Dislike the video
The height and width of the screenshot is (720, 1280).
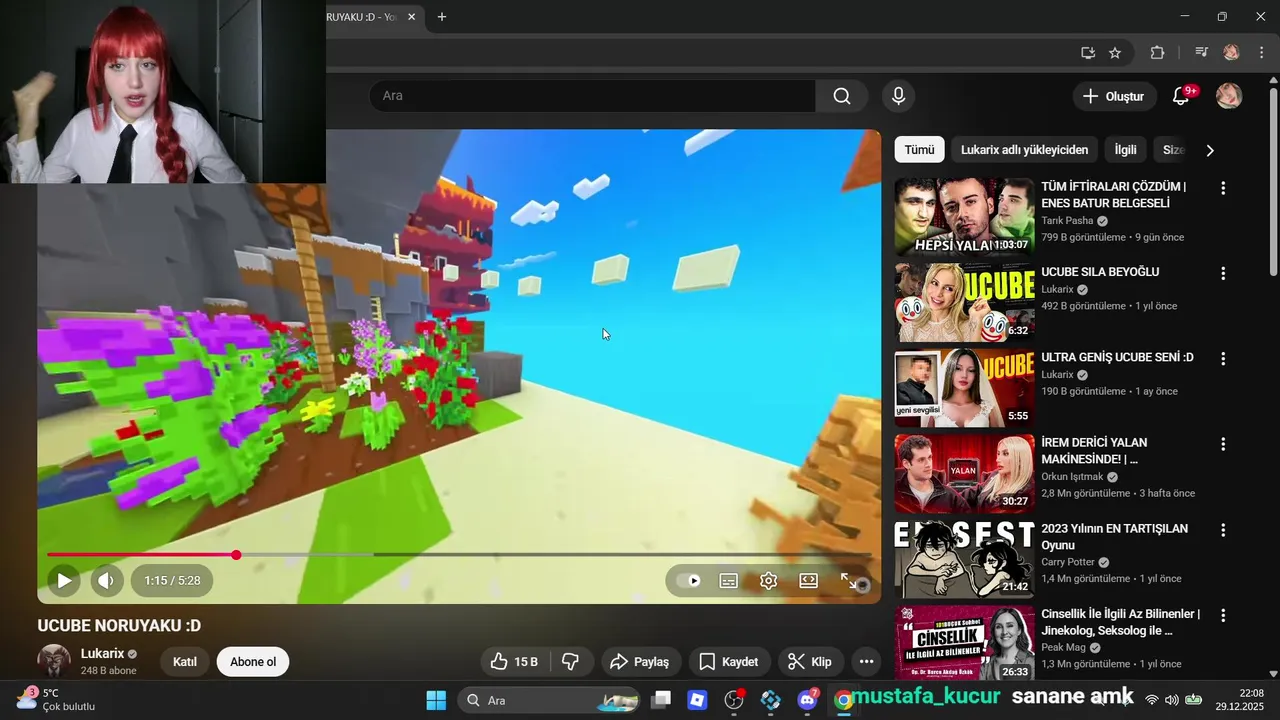571,662
